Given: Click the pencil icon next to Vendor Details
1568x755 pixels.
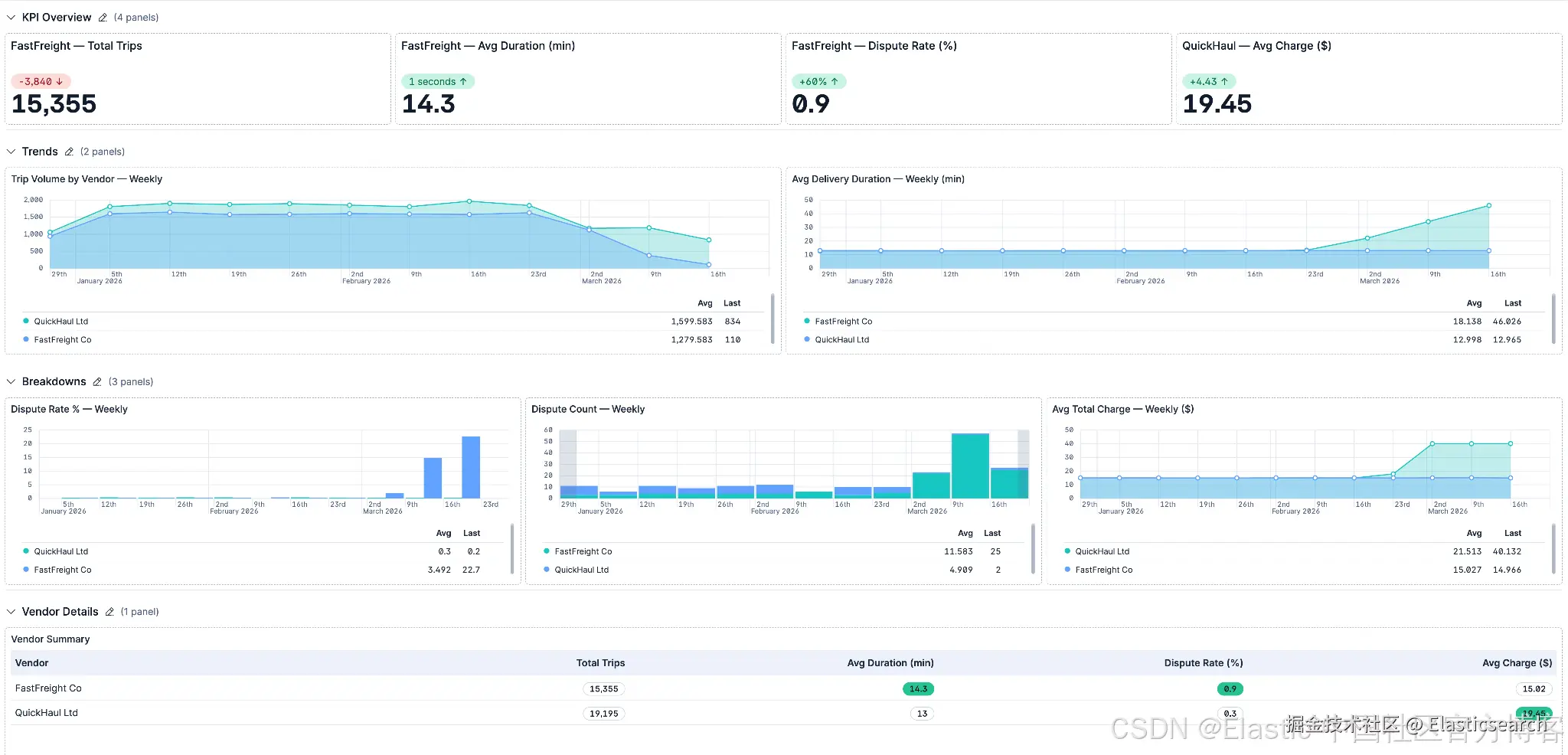Looking at the screenshot, I should coord(109,612).
